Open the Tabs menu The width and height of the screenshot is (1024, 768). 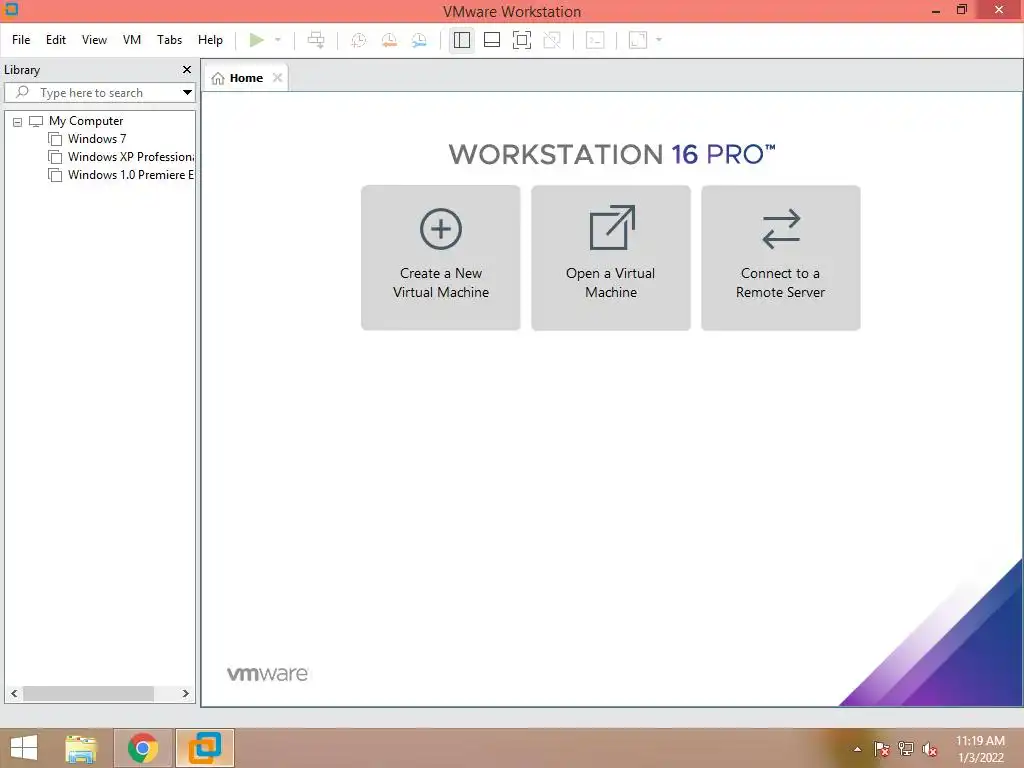(169, 40)
